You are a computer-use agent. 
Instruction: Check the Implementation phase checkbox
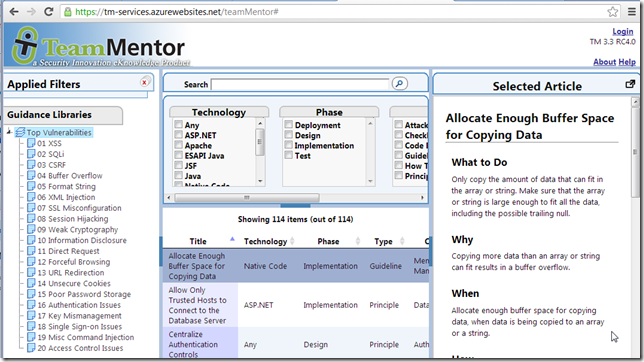(289, 145)
